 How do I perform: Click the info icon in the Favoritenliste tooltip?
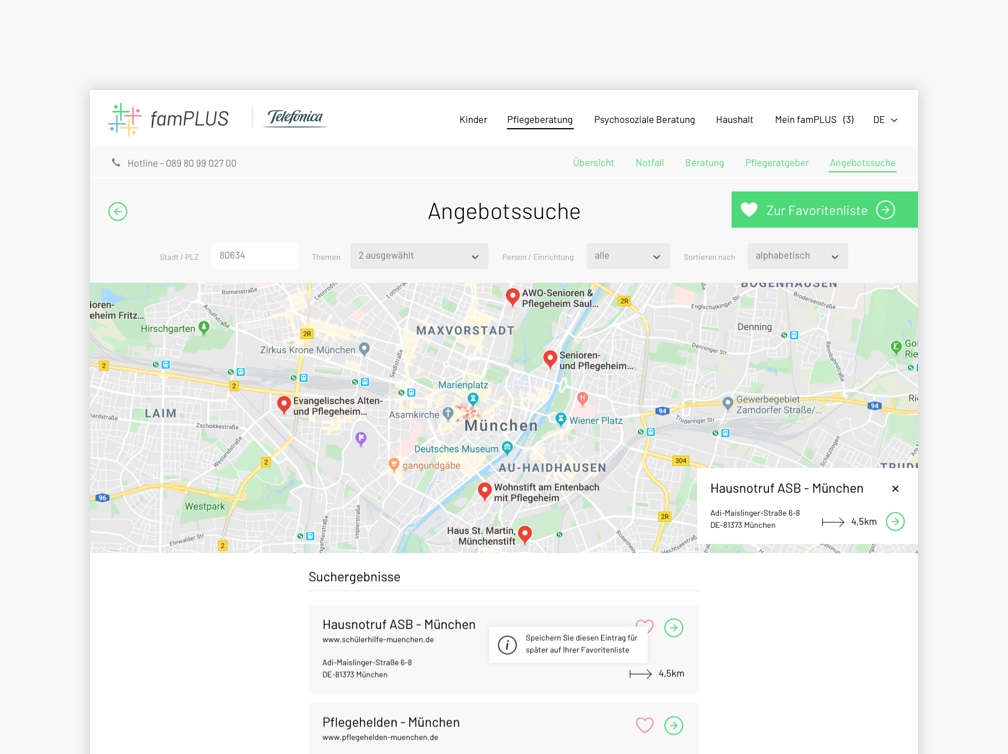(509, 644)
